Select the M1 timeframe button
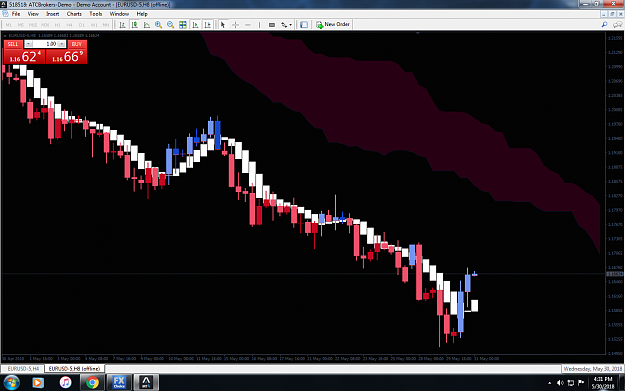 click(x=9, y=25)
